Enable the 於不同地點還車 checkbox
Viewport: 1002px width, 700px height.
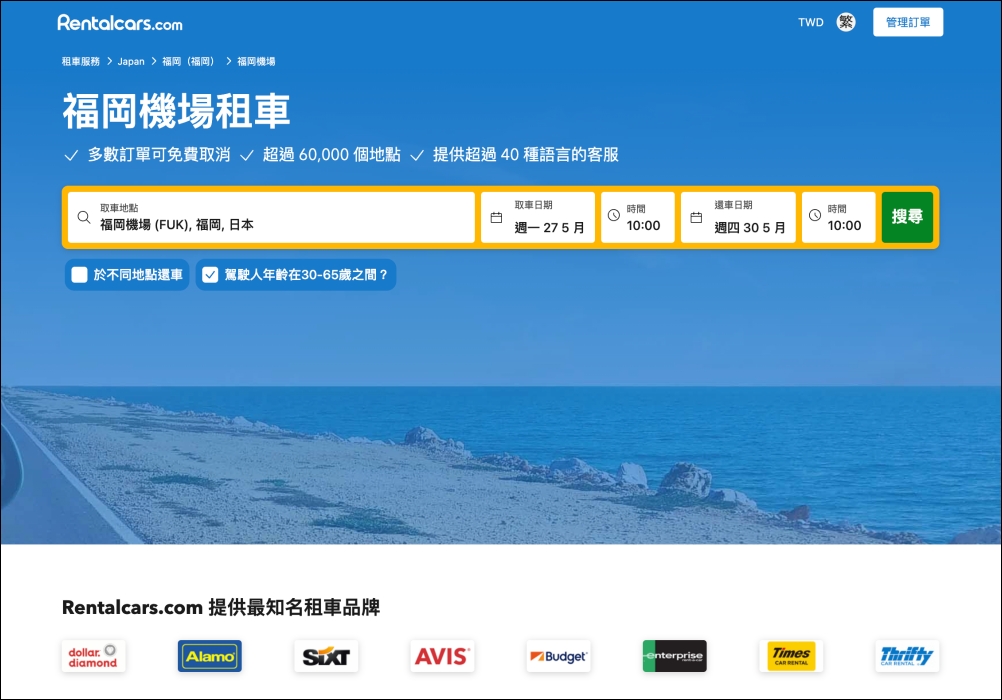click(79, 275)
